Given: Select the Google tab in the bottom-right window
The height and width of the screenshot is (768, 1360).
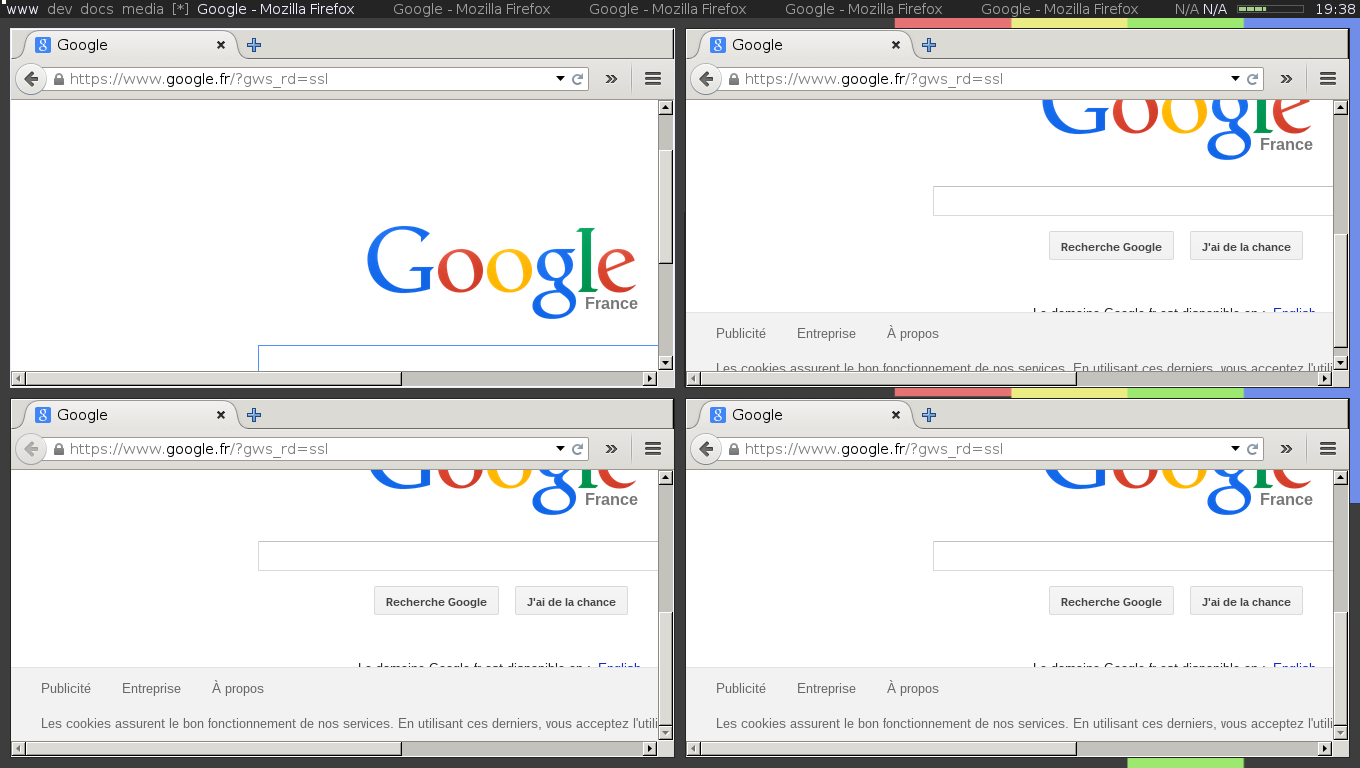Looking at the screenshot, I should 800,415.
